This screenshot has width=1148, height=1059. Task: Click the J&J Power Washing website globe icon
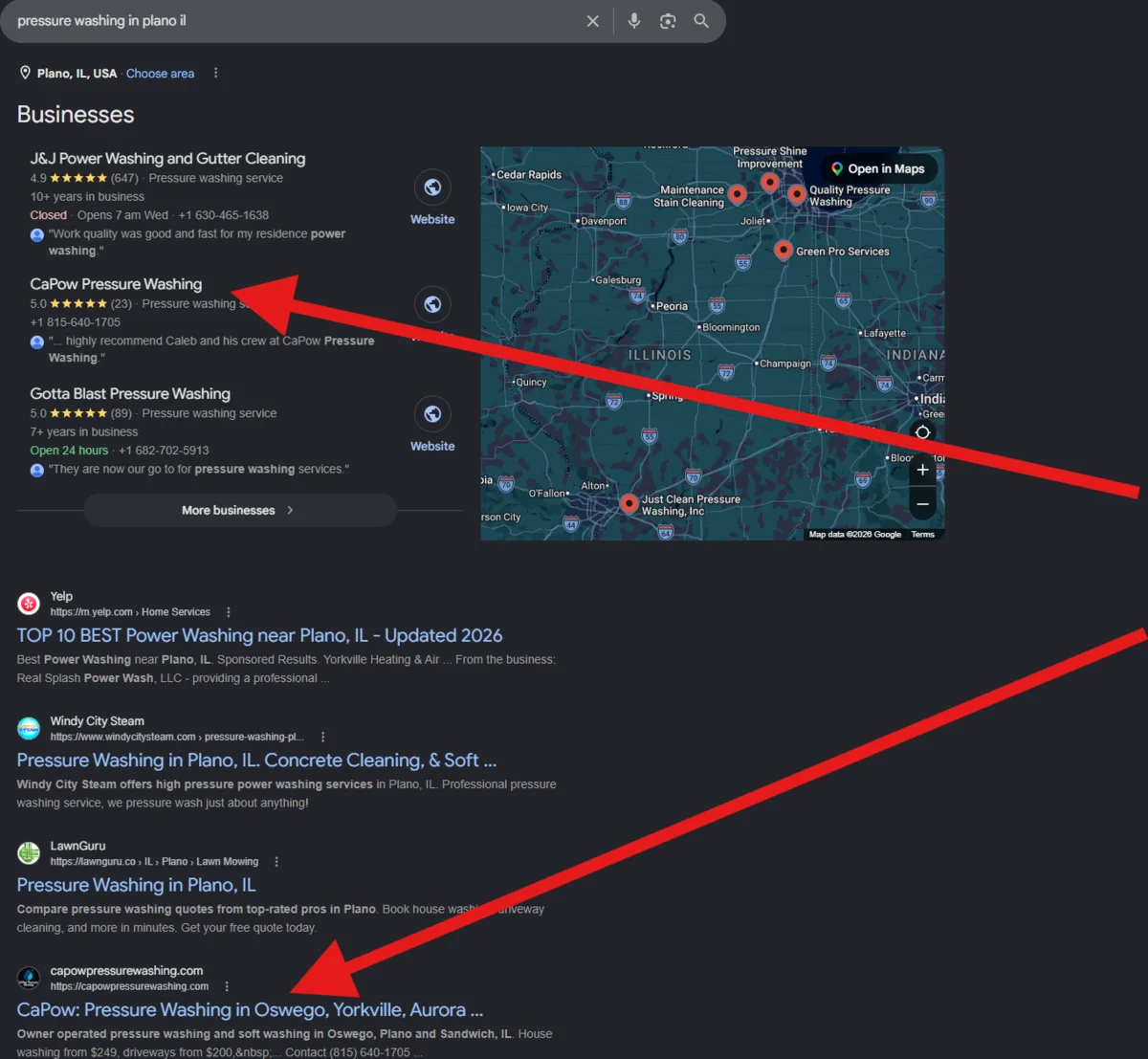432,188
